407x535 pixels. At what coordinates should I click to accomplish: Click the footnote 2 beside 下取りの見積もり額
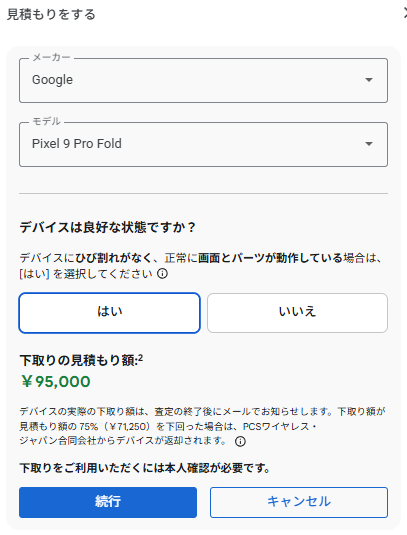point(141,358)
